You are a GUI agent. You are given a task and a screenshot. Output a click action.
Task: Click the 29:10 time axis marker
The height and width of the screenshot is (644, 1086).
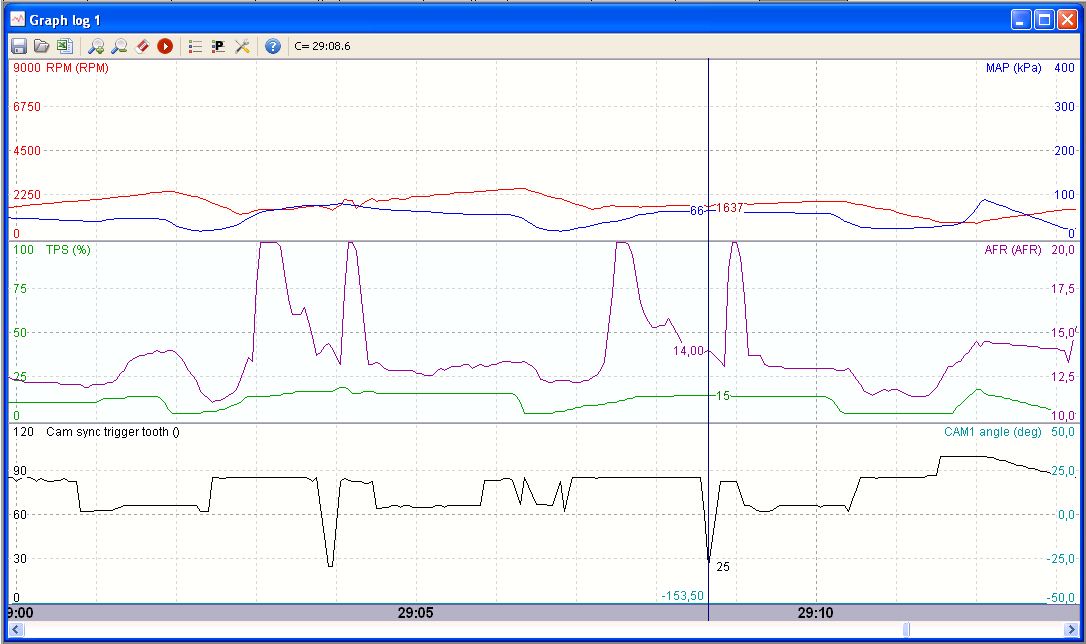point(816,612)
